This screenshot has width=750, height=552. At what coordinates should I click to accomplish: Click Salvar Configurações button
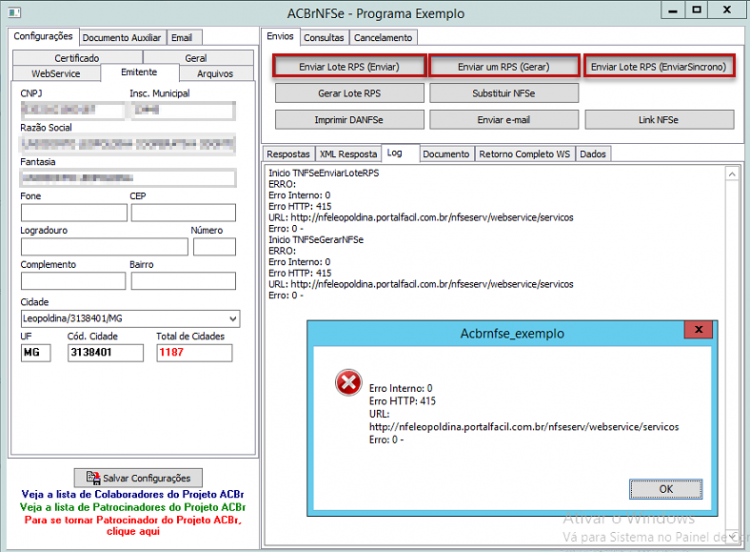138,477
